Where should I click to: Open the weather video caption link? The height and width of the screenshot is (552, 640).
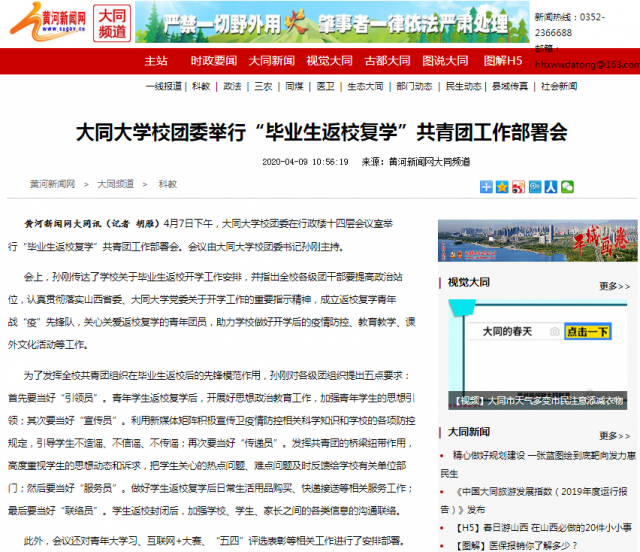click(538, 401)
